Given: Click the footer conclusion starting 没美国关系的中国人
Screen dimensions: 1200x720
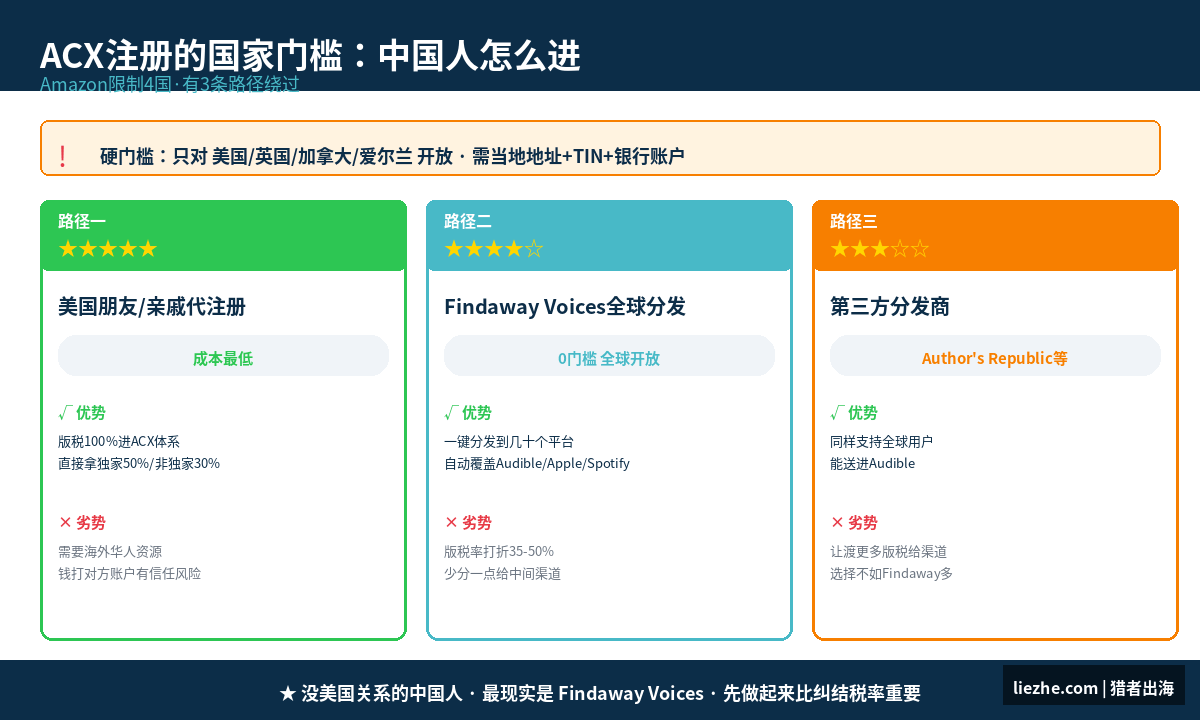Looking at the screenshot, I should pyautogui.click(x=600, y=693).
